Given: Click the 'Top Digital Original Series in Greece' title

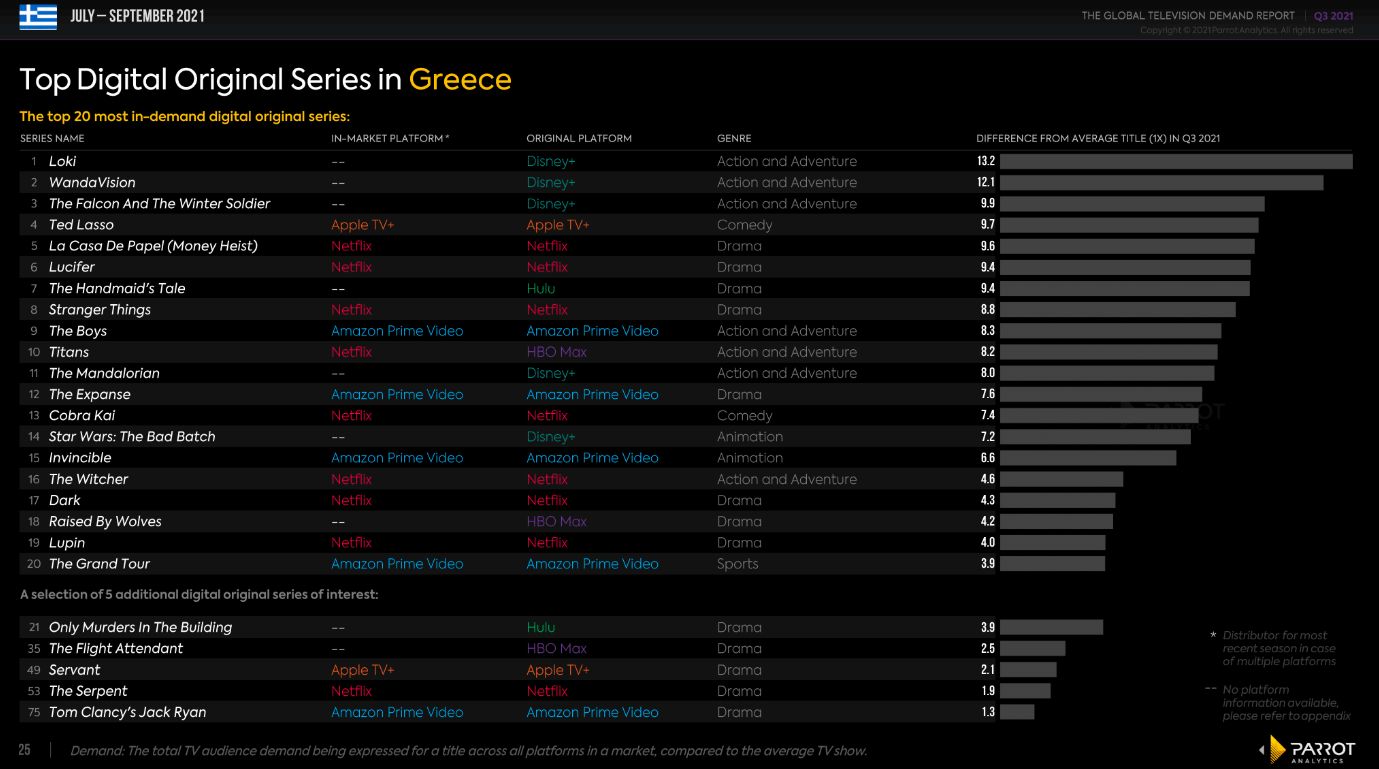Looking at the screenshot, I should pos(266,79).
